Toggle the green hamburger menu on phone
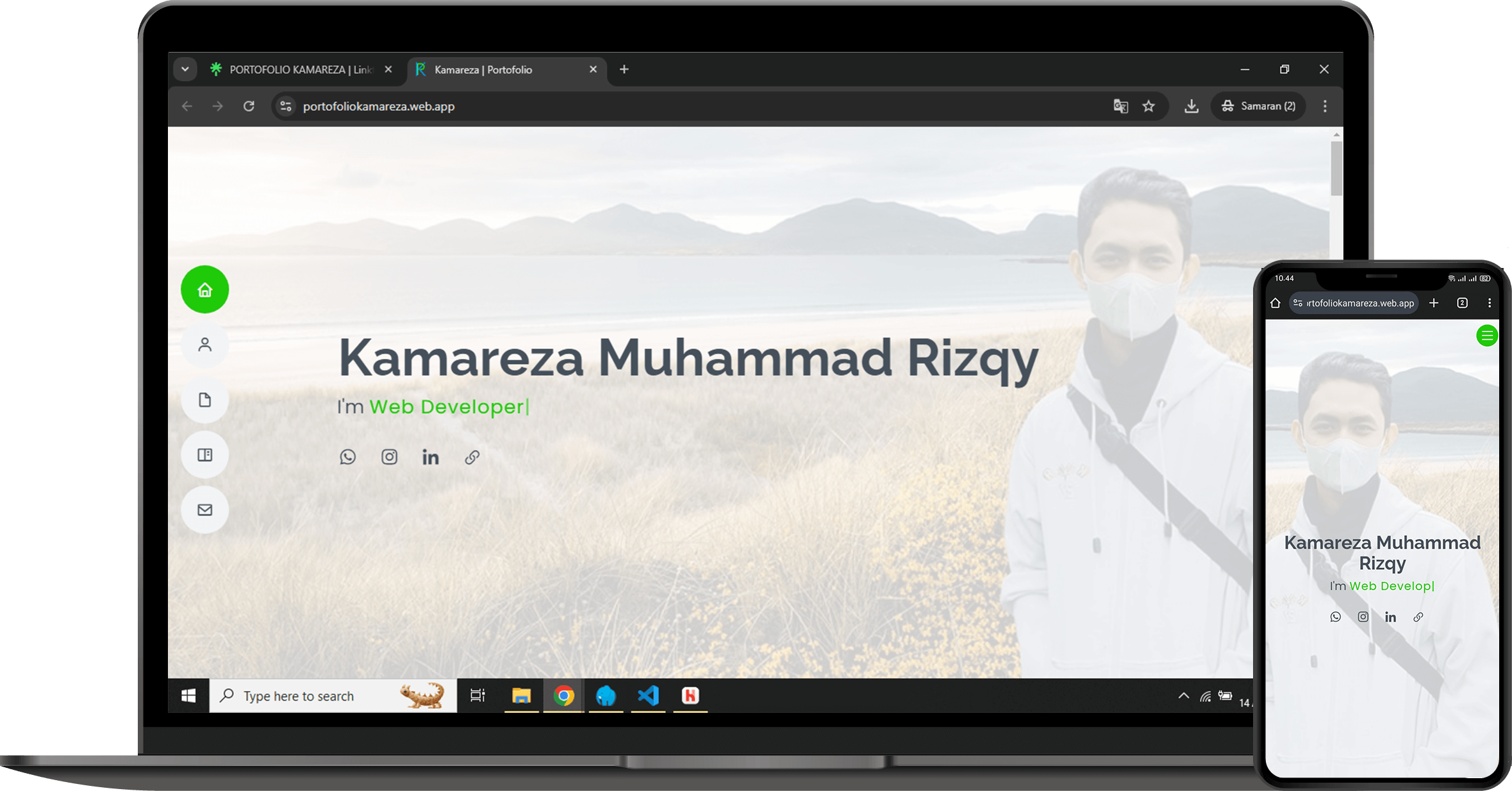The width and height of the screenshot is (1512, 791). coord(1486,335)
